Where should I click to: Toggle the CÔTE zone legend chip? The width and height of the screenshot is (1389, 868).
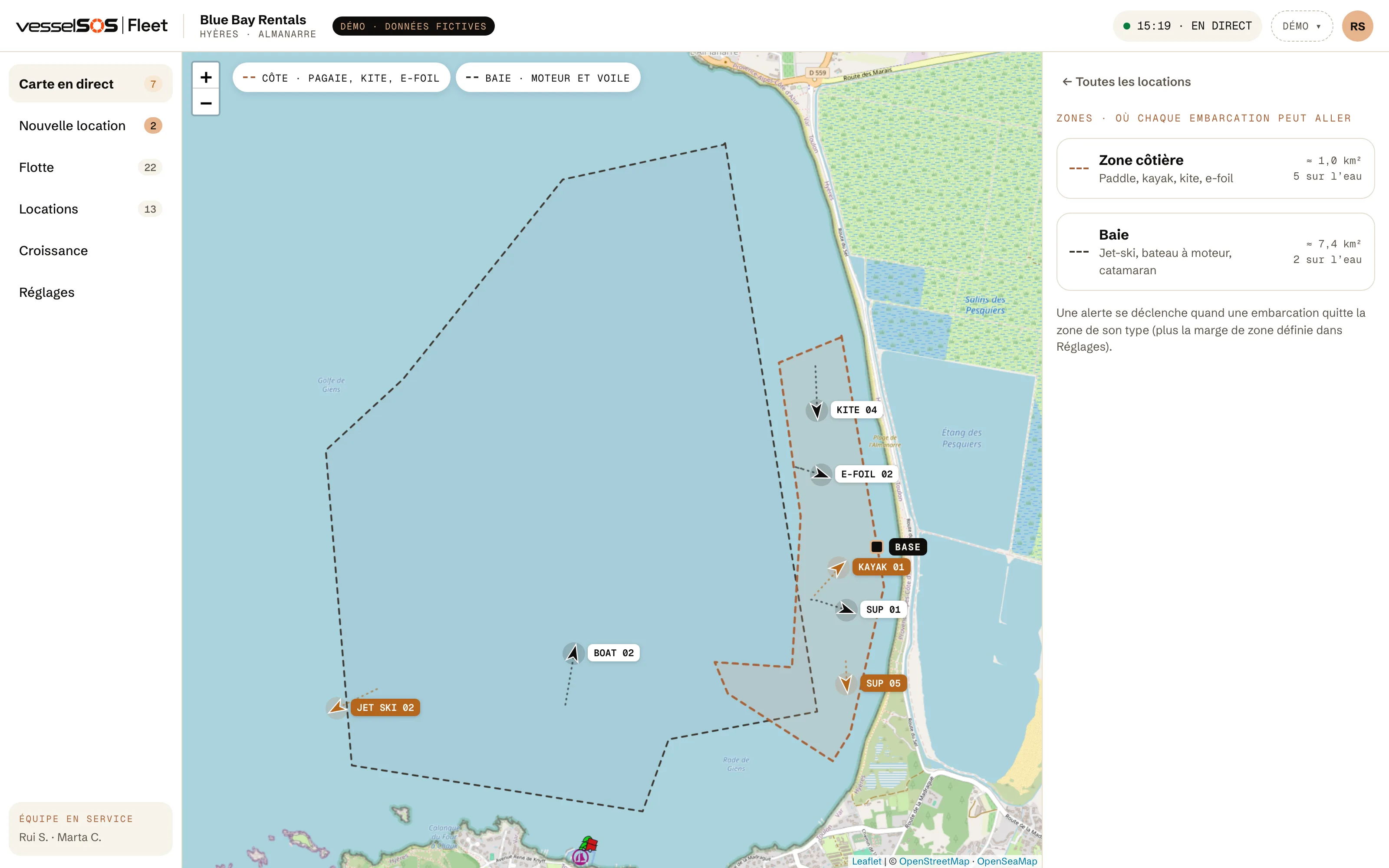point(341,78)
